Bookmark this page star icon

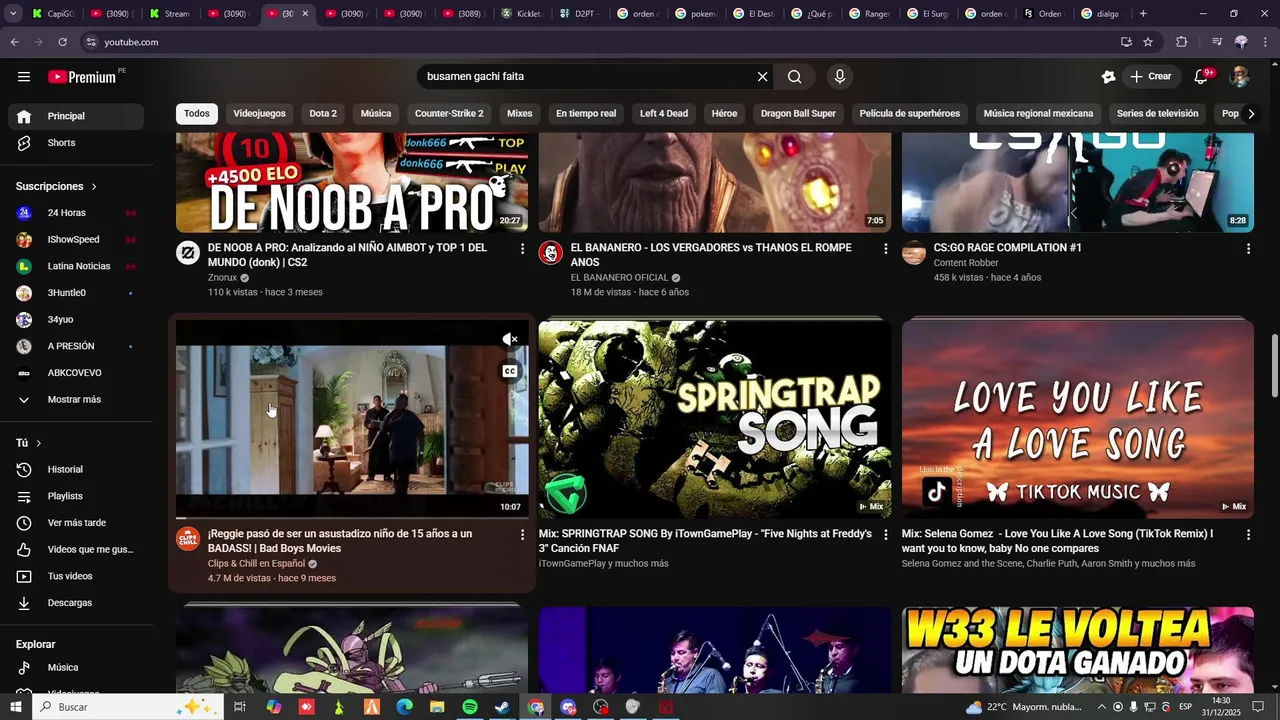[x=1148, y=42]
